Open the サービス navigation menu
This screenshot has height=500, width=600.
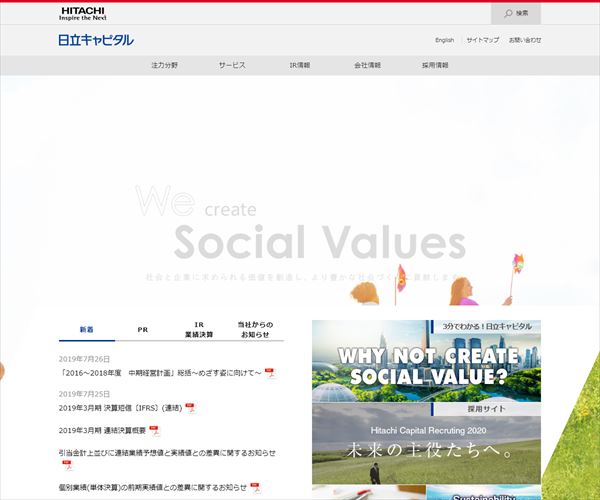232,65
